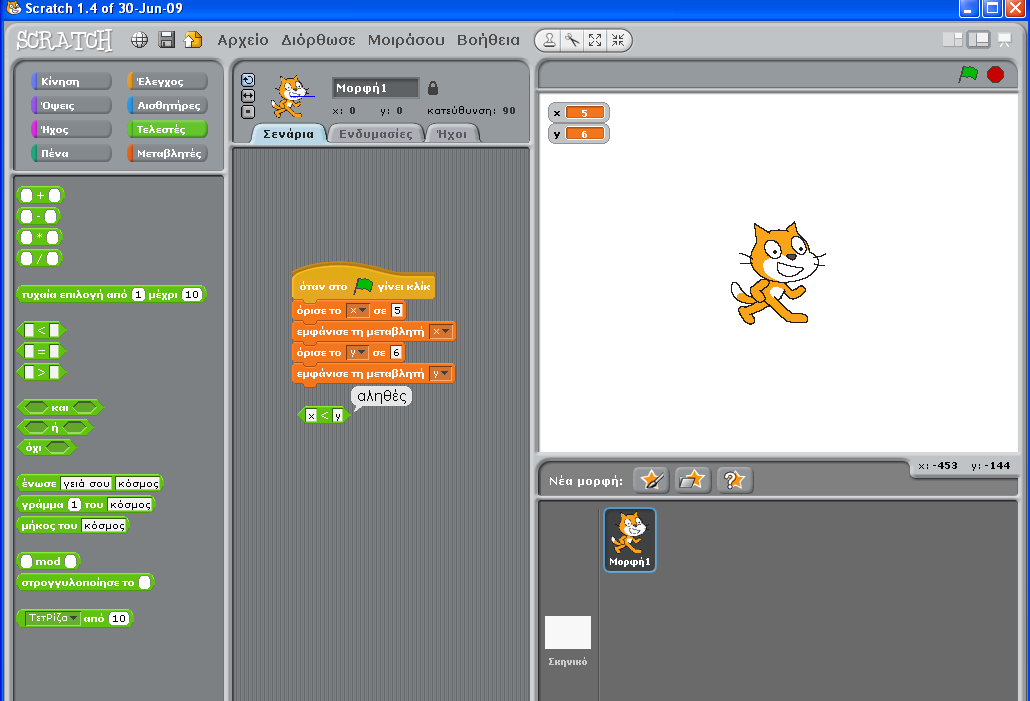Select the Μορφή1 sprite thumbnail

pos(630,539)
